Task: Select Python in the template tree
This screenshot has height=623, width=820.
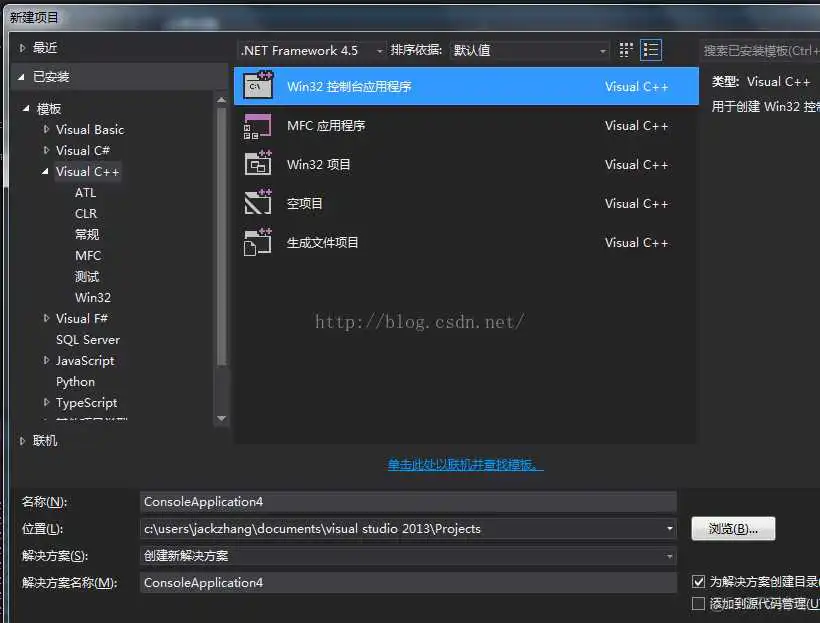Action: pyautogui.click(x=75, y=382)
